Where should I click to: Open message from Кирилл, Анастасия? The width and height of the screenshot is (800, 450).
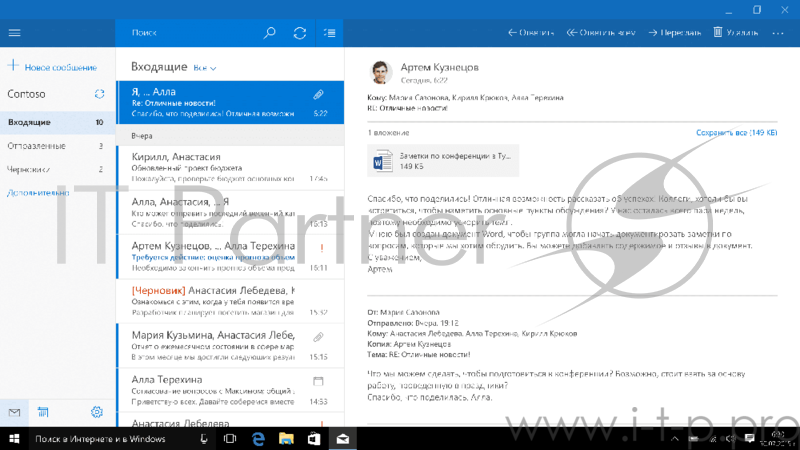pyautogui.click(x=230, y=168)
